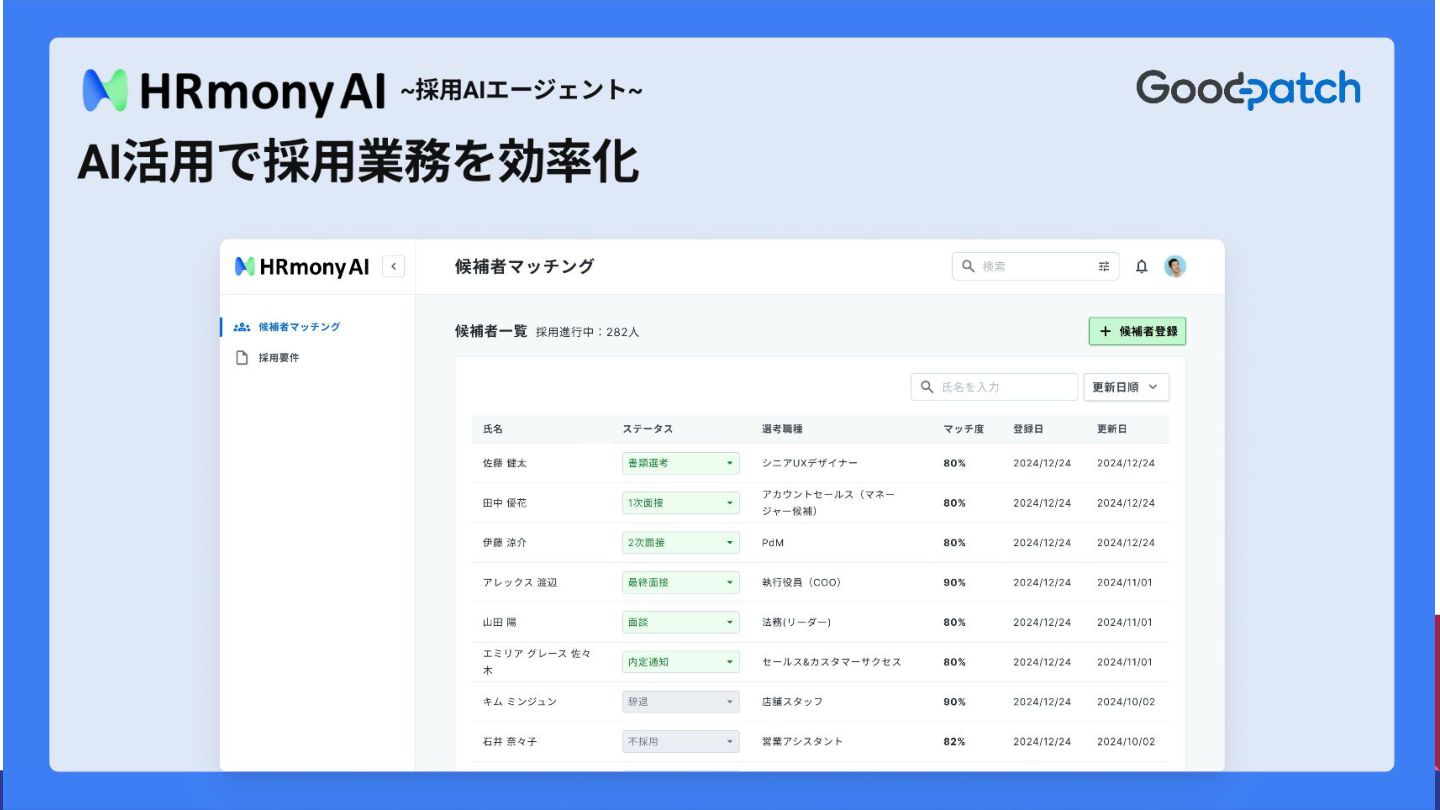This screenshot has height=810, width=1440.
Task: Select candidate エミリア グレース 佐々木
Action: pyautogui.click(x=537, y=662)
